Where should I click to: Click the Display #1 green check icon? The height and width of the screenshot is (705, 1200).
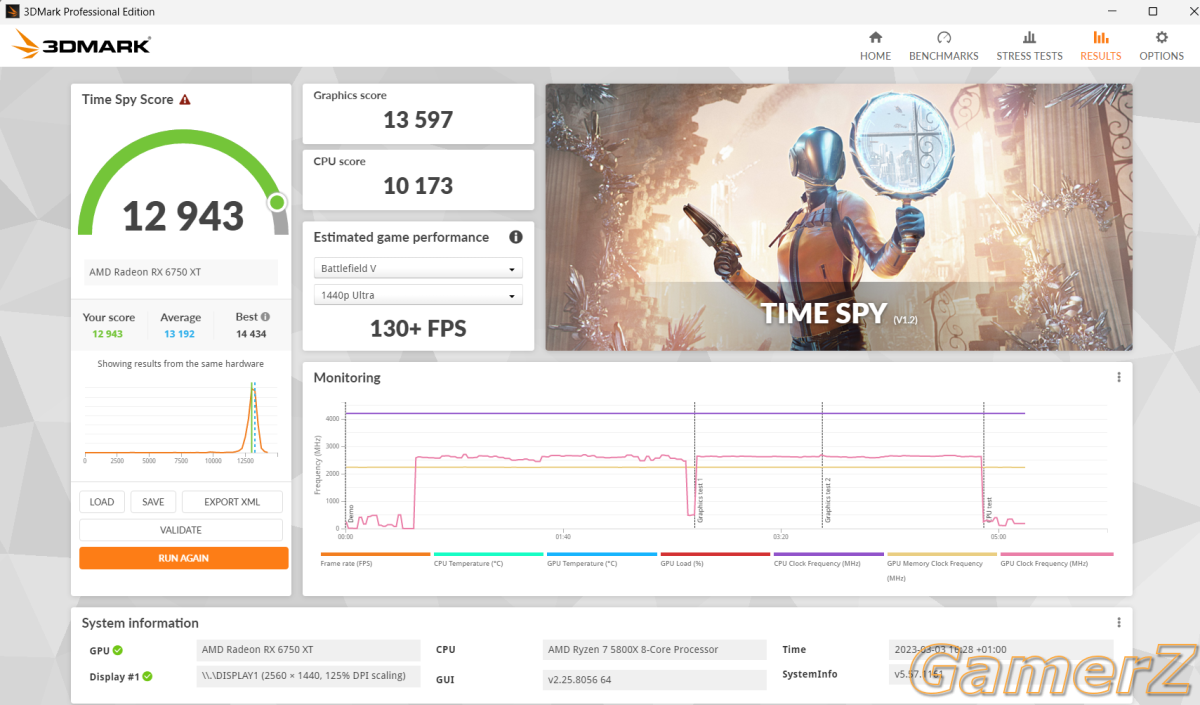147,677
